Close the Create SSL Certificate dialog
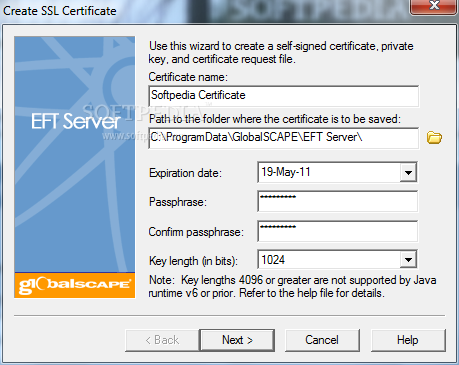This screenshot has height=365, width=459. [433, 7]
